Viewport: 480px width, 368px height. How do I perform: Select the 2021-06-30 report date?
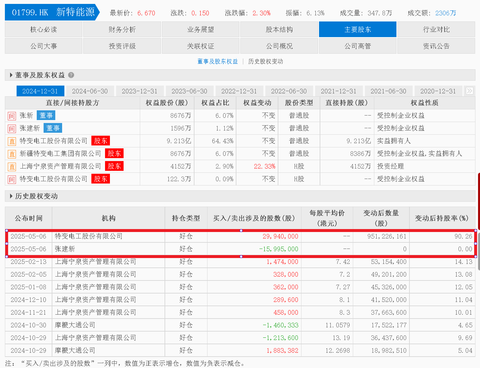click(x=388, y=91)
